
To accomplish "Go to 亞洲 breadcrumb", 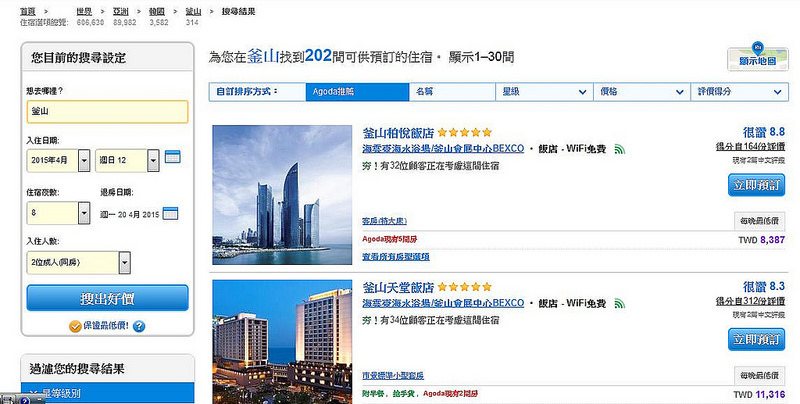I will (120, 11).
